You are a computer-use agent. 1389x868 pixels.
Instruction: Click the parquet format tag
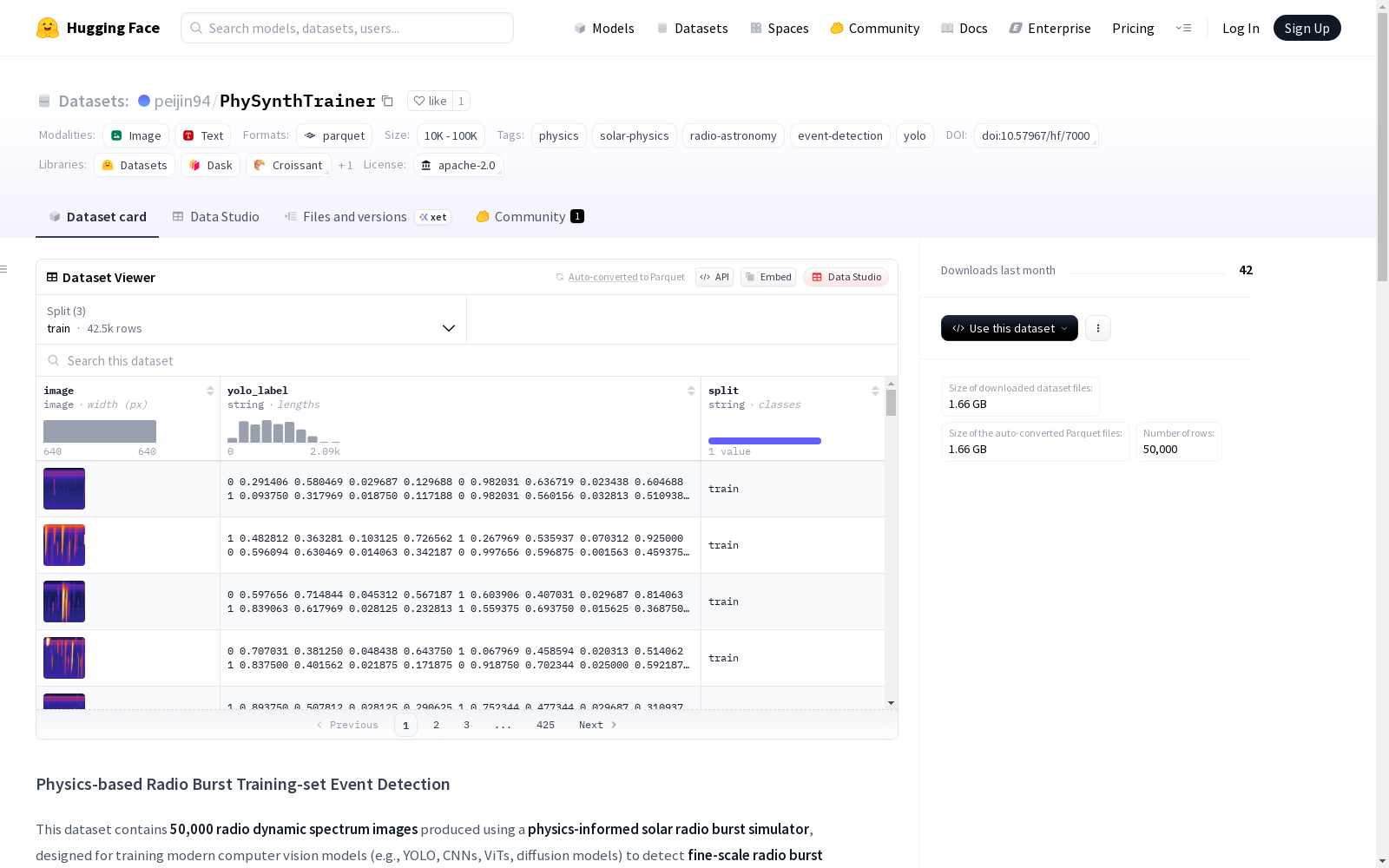pos(334,135)
